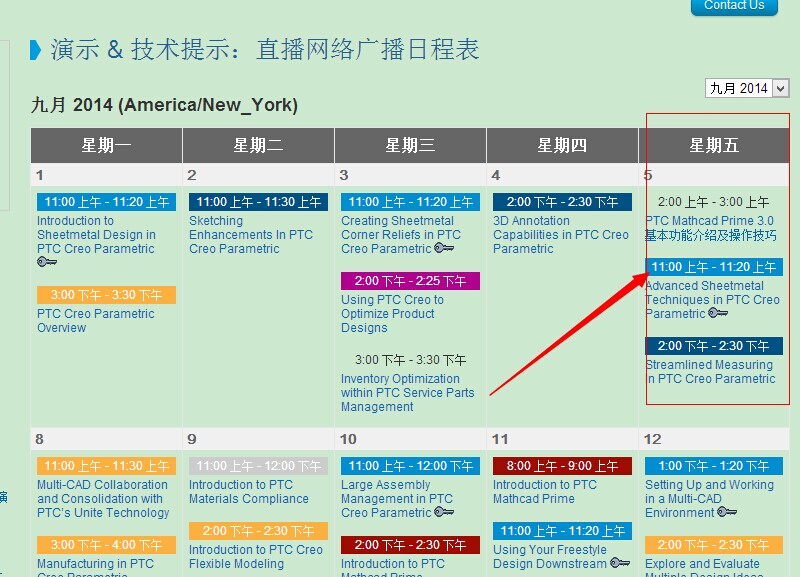Screen dimensions: 800x577
Task: Click the 九月 2014 (America/New_York) heading
Action: click(x=164, y=105)
